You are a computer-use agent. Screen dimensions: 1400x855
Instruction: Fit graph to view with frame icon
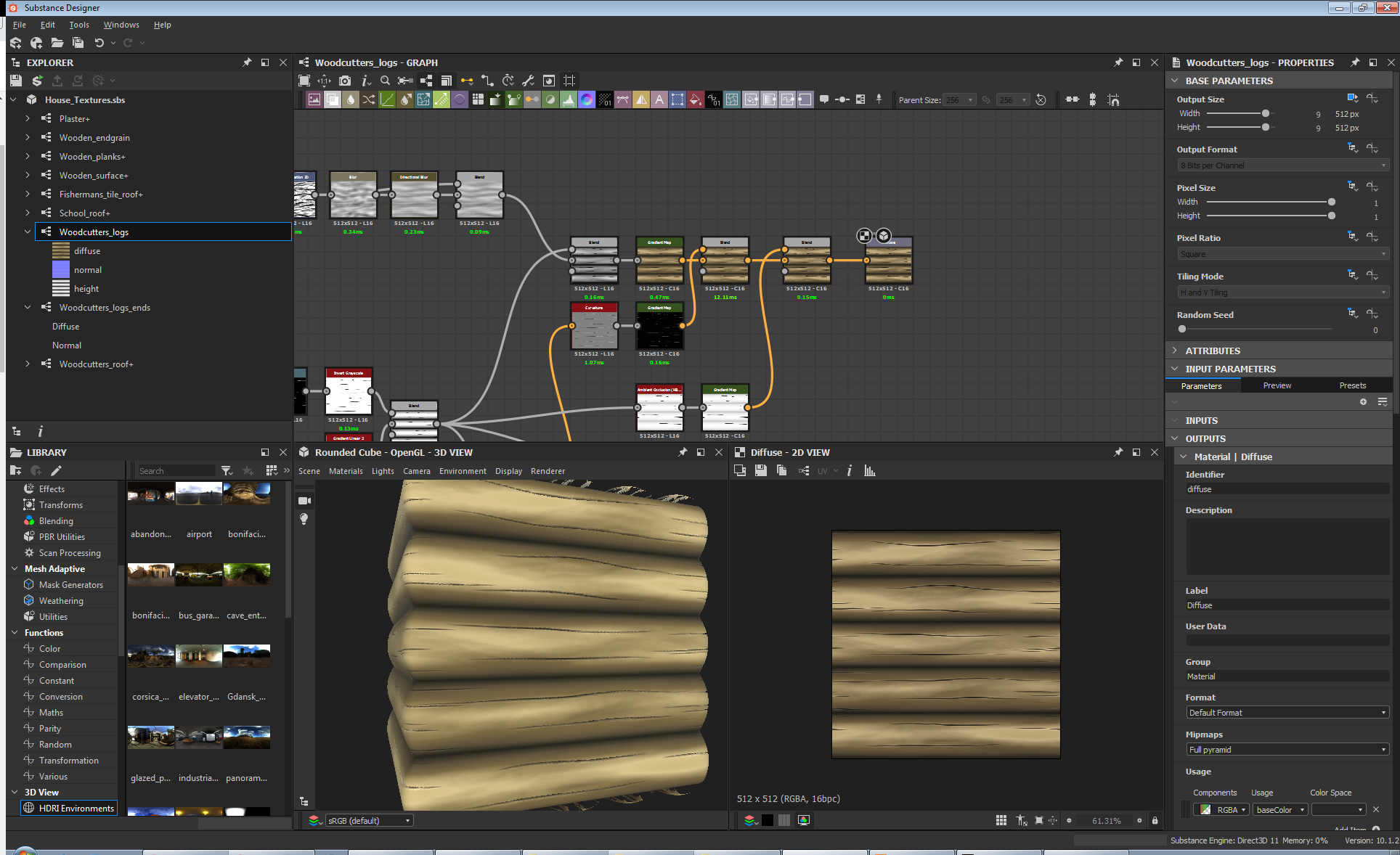click(304, 81)
